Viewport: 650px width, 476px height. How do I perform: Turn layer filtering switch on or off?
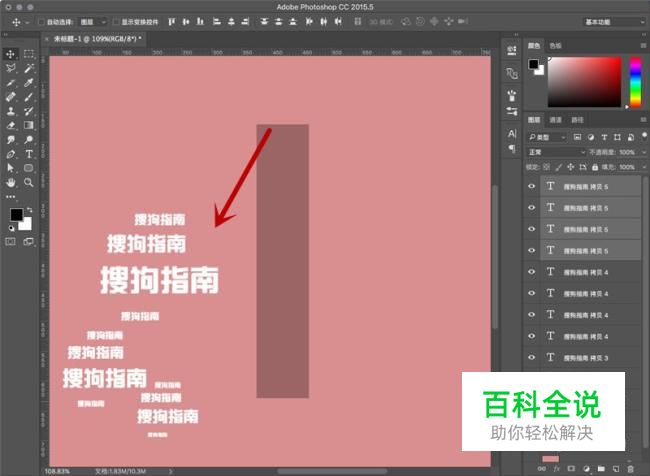(x=644, y=136)
